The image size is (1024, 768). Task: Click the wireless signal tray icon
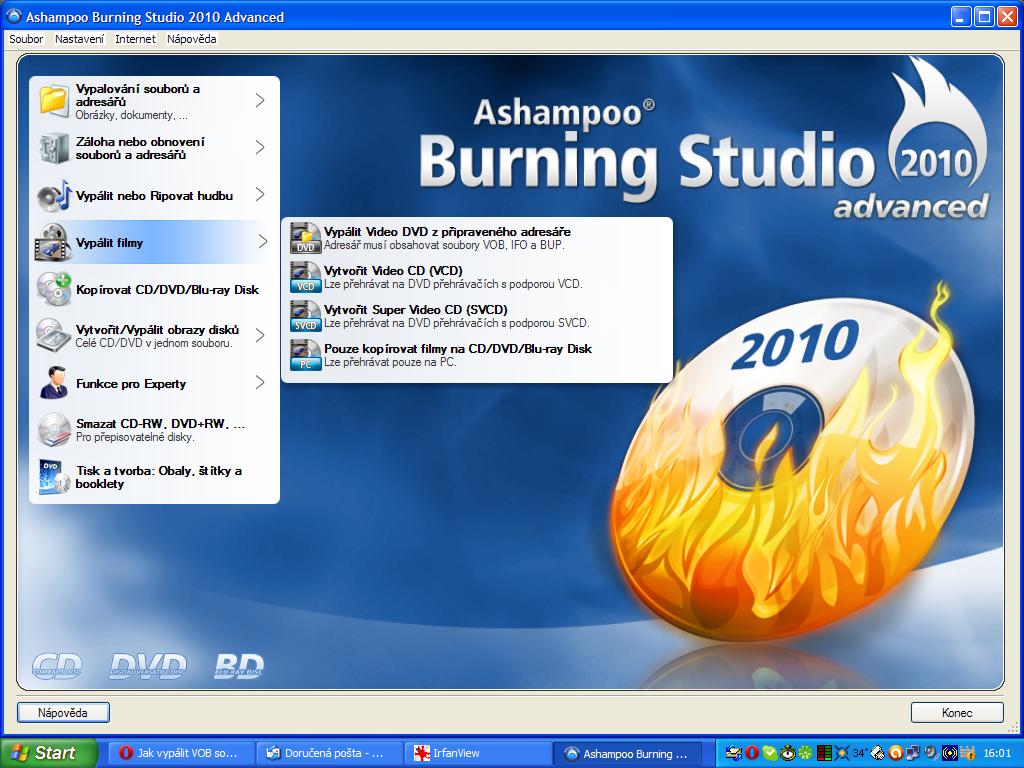(x=950, y=753)
